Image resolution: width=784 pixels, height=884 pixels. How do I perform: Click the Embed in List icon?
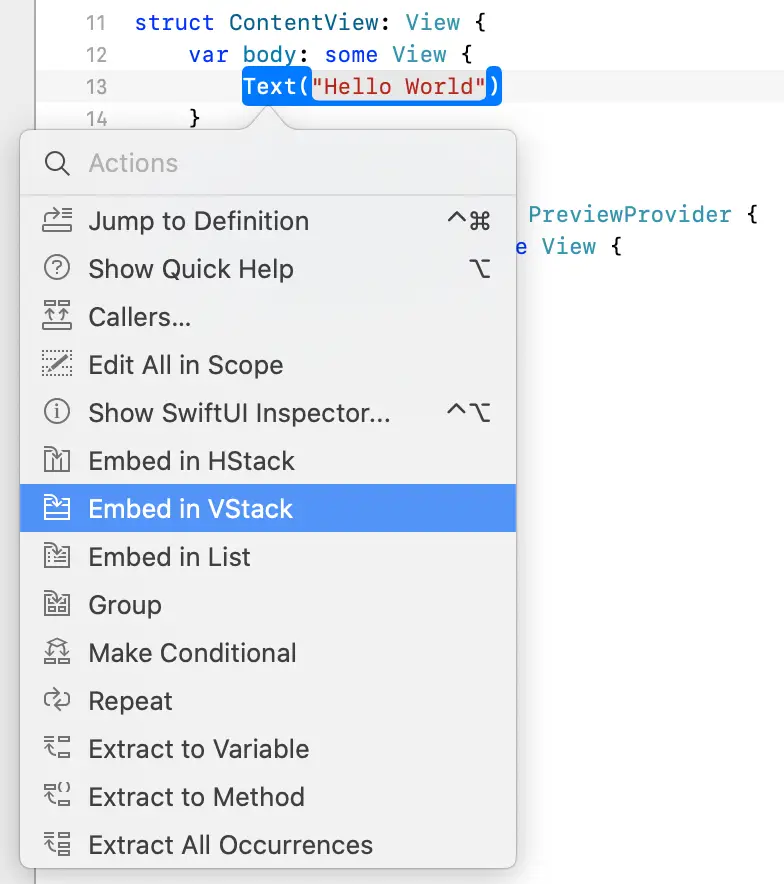click(57, 556)
